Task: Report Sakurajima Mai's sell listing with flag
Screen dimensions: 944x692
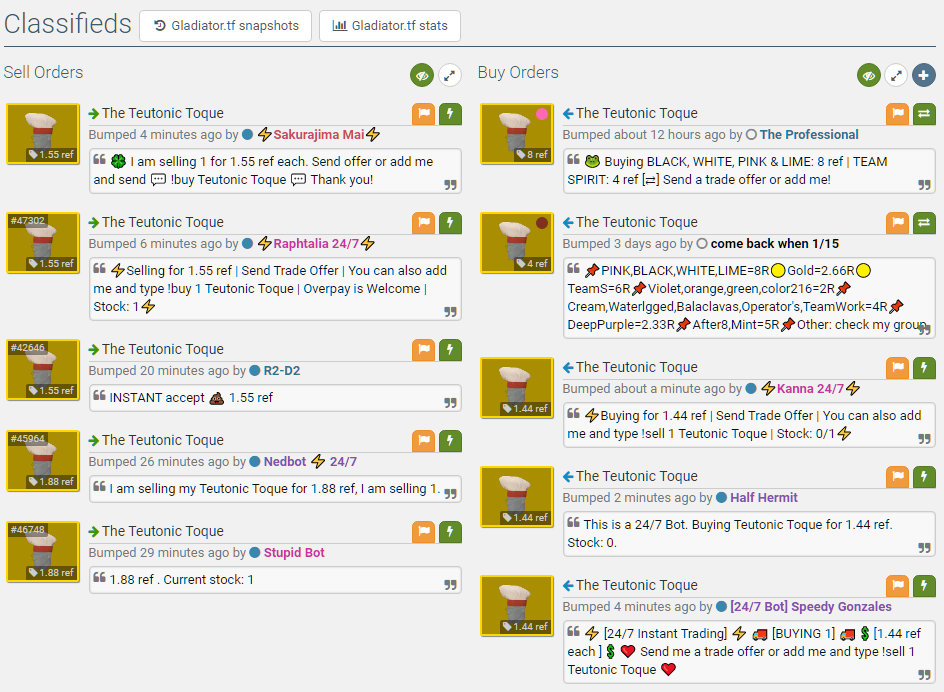Action: (x=424, y=114)
